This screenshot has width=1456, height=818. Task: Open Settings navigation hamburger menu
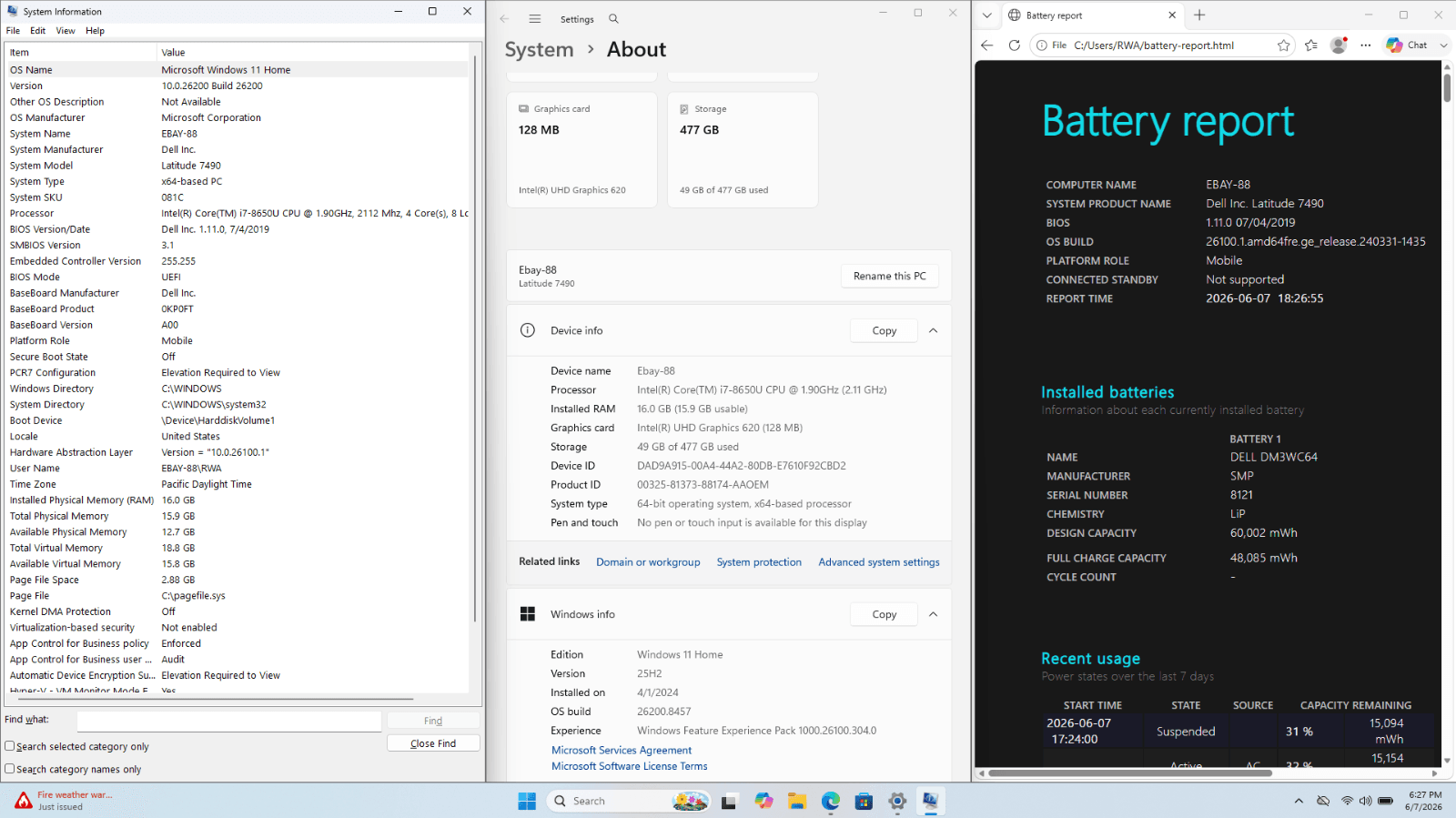pos(535,19)
